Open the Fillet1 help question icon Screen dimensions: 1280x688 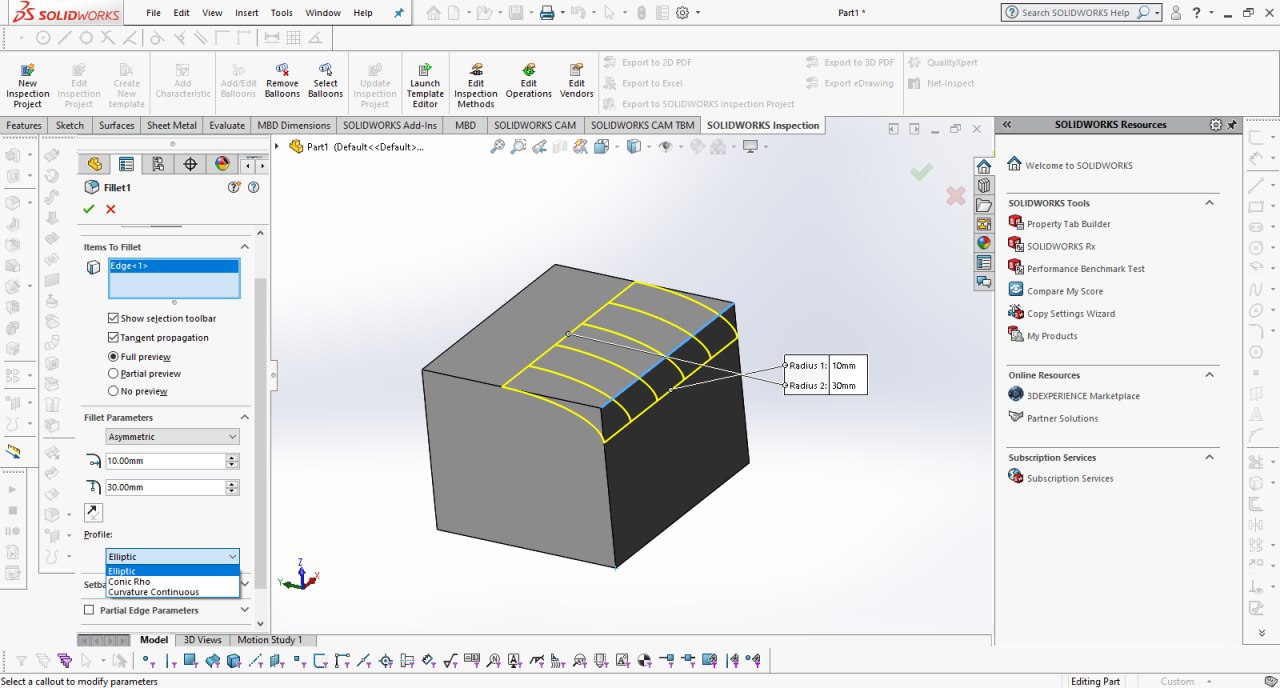click(253, 187)
